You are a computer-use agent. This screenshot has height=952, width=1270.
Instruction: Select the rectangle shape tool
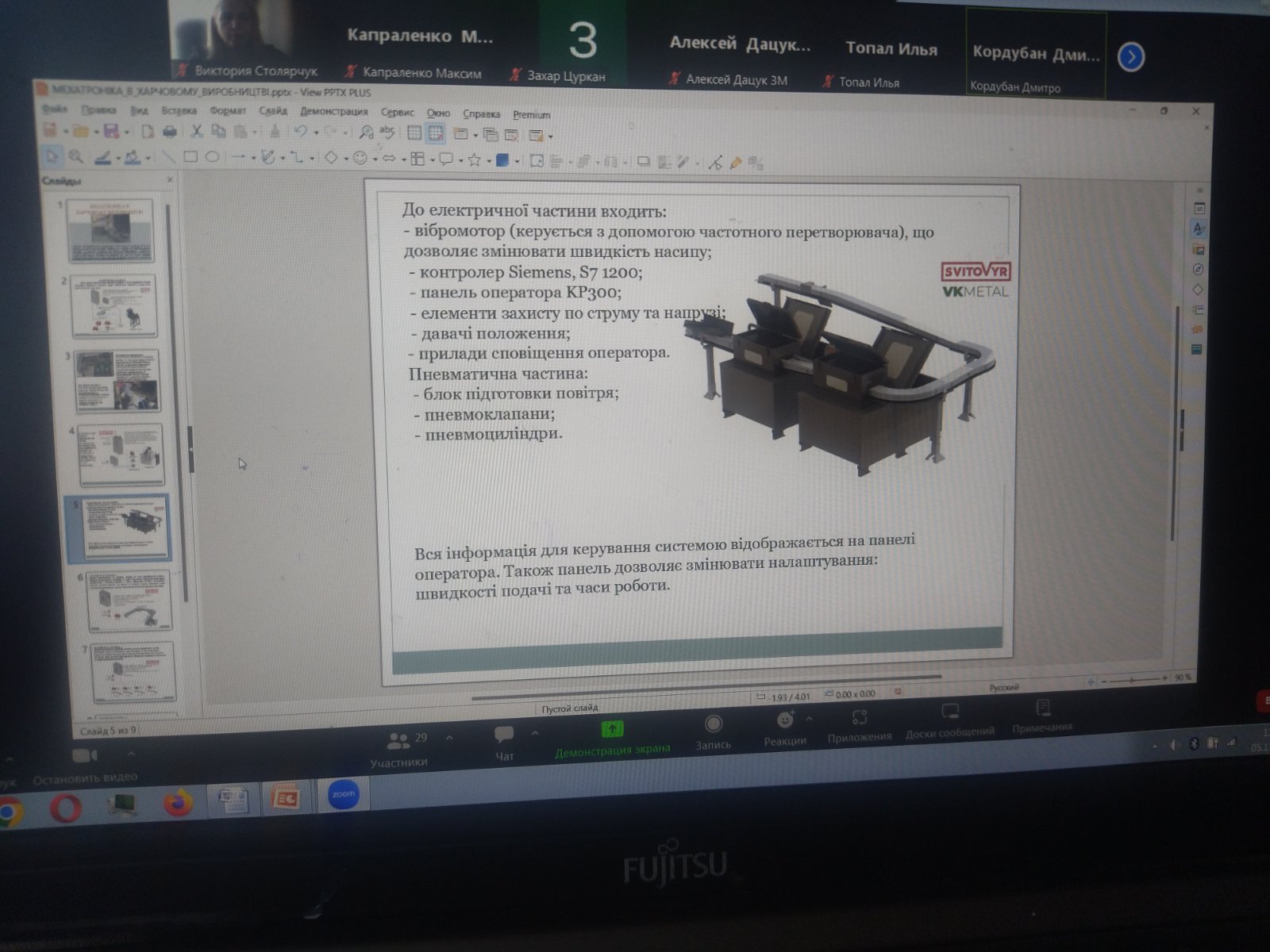click(190, 157)
